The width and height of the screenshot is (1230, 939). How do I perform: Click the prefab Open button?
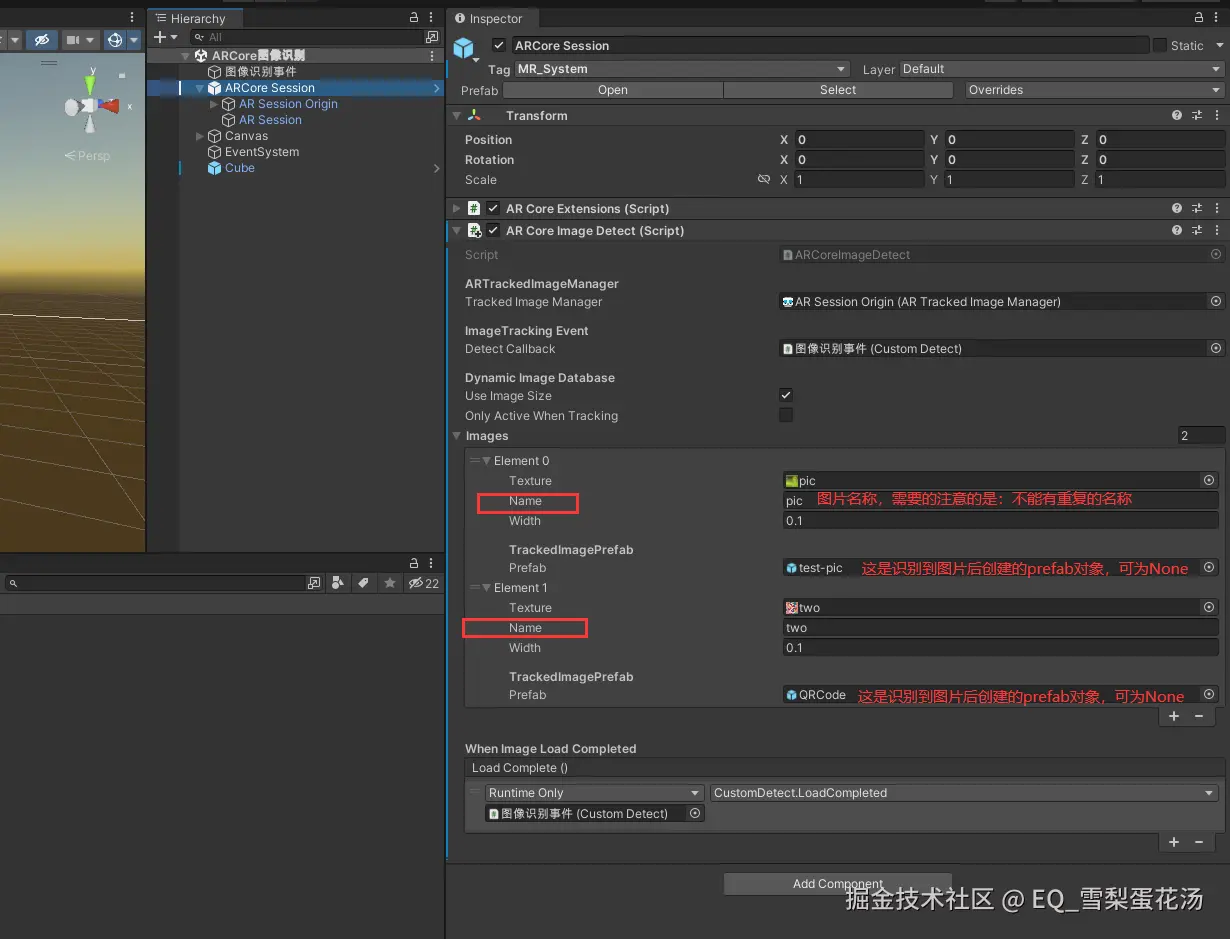click(x=613, y=90)
